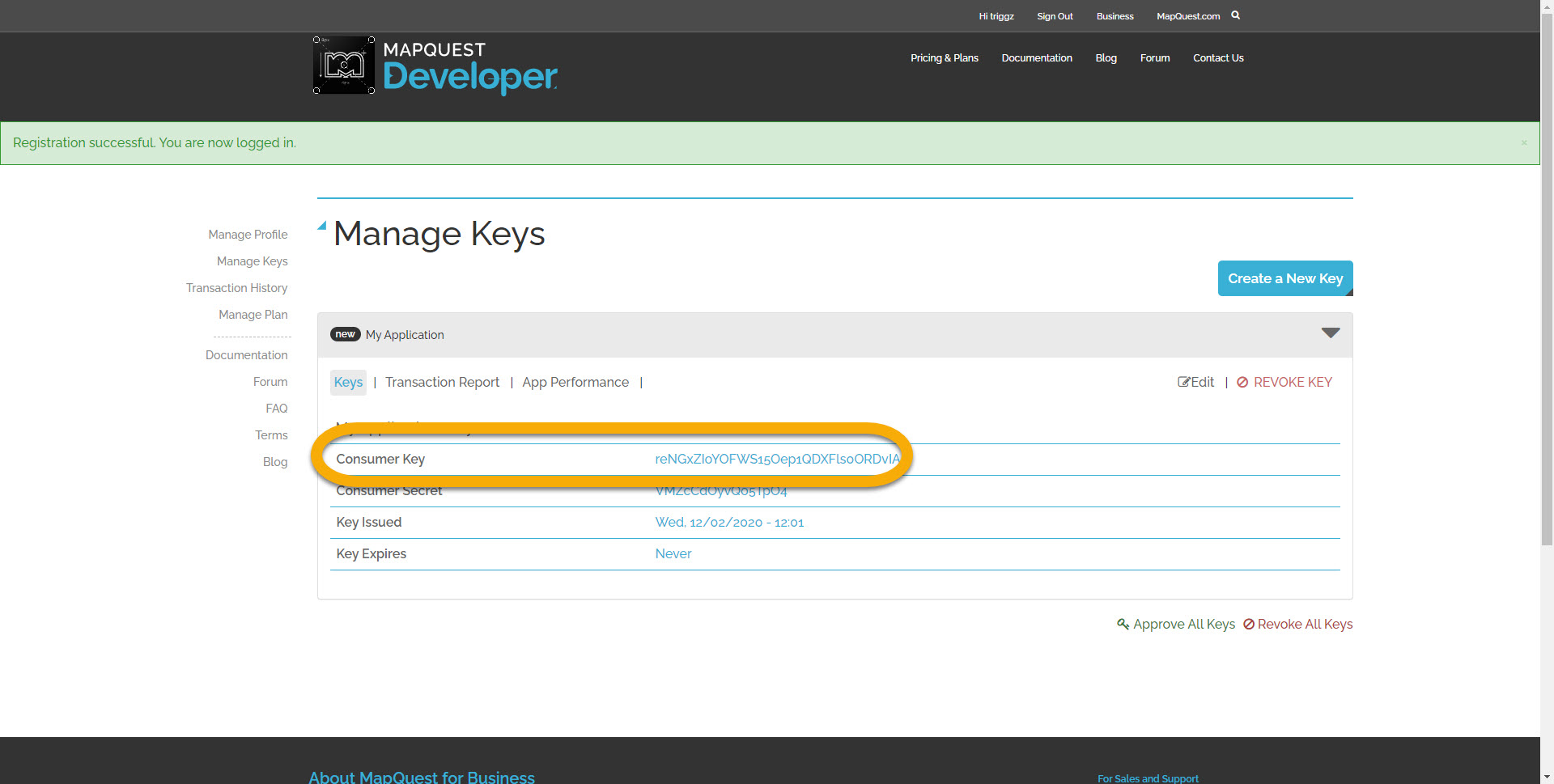1554x784 pixels.
Task: Open the Transaction Report tab
Action: 442,382
